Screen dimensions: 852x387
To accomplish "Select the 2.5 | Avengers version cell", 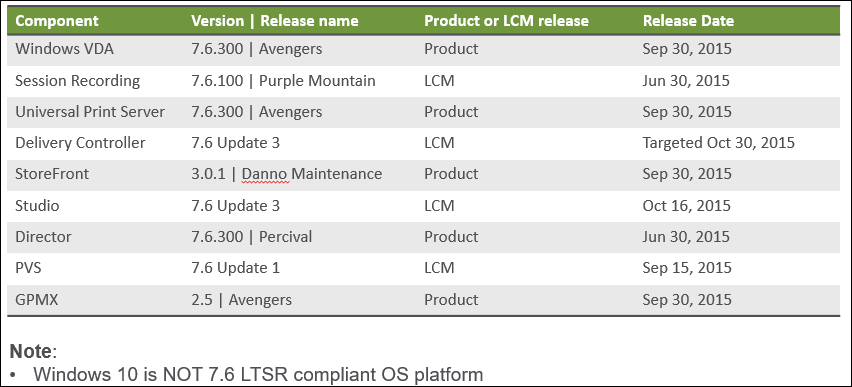I will point(241,299).
